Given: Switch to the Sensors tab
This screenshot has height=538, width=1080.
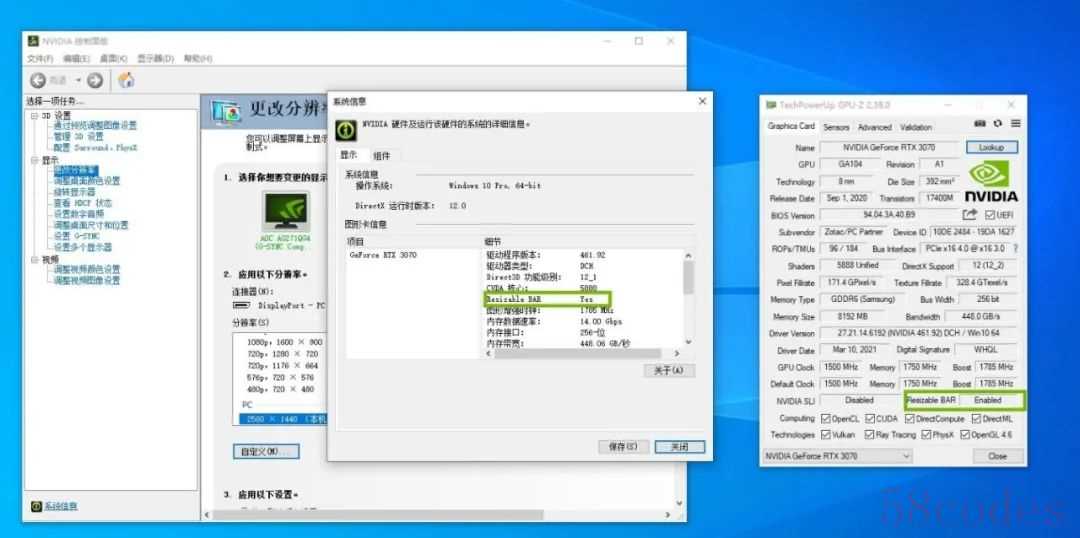Looking at the screenshot, I should [x=836, y=127].
